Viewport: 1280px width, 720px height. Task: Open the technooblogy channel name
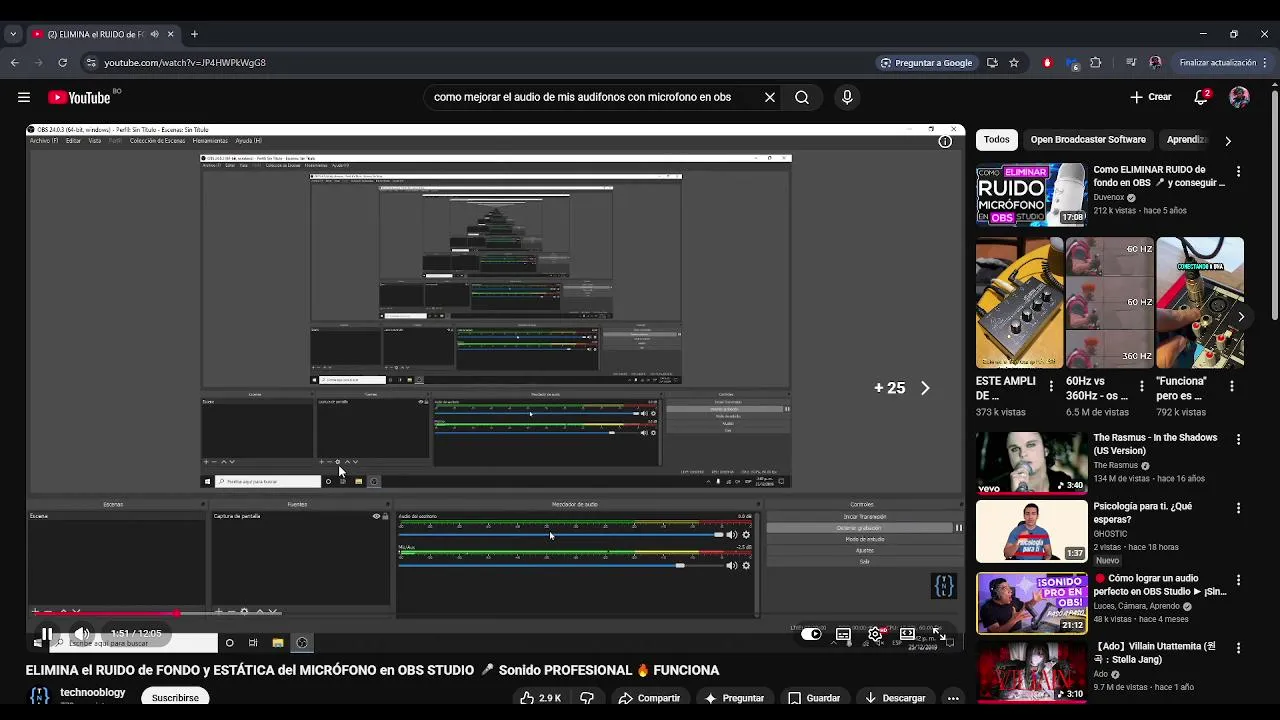[93, 692]
